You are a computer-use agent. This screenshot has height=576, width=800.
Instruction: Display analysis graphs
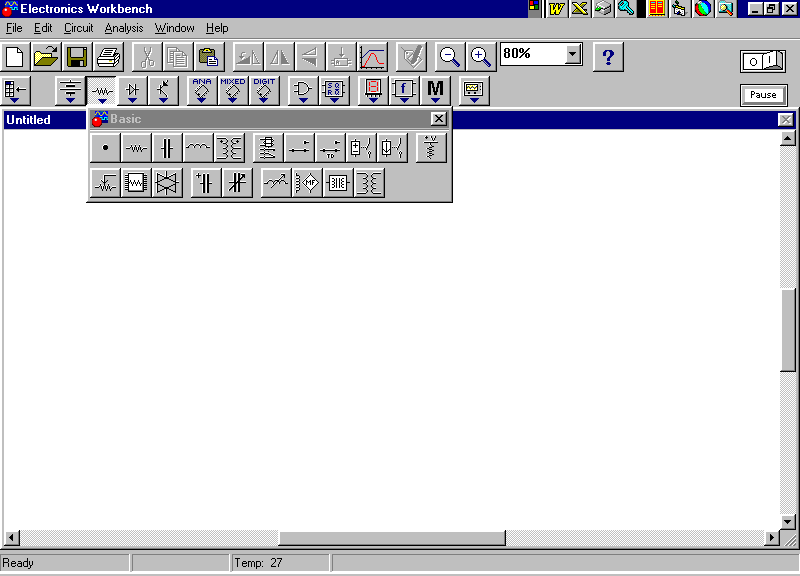point(372,57)
